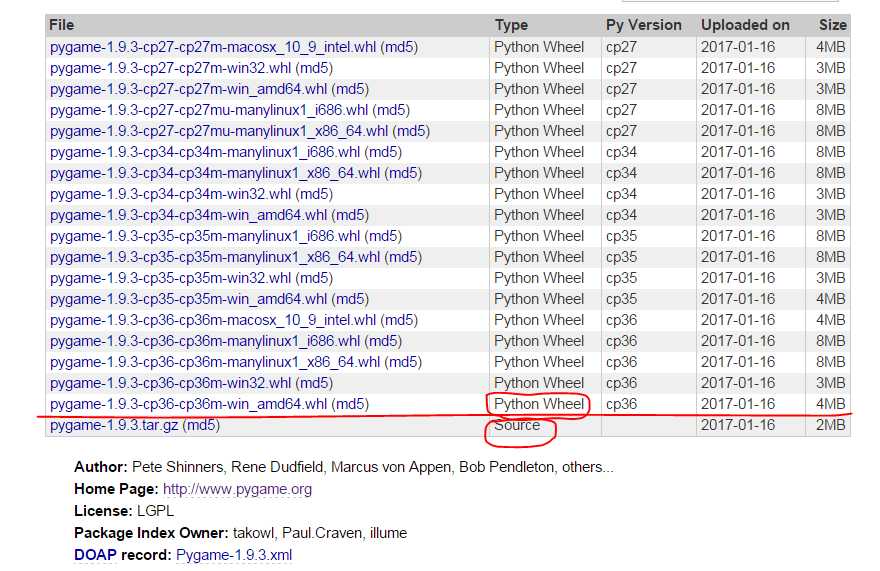Download pygame-1.9.3-cp34-cp34m-win_amd64.whl
This screenshot has width=880, height=571.
pyautogui.click(x=189, y=215)
